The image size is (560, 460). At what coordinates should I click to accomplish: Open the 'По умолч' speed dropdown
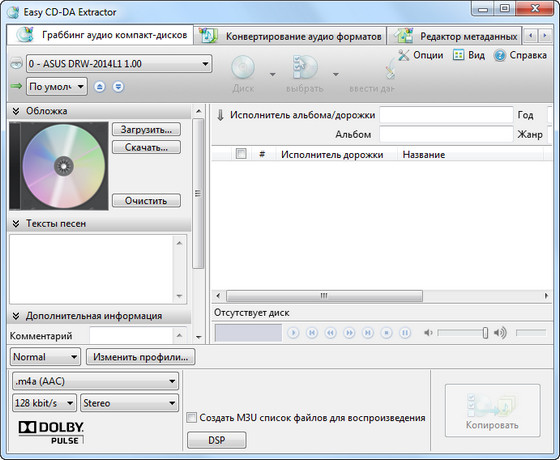tap(57, 86)
